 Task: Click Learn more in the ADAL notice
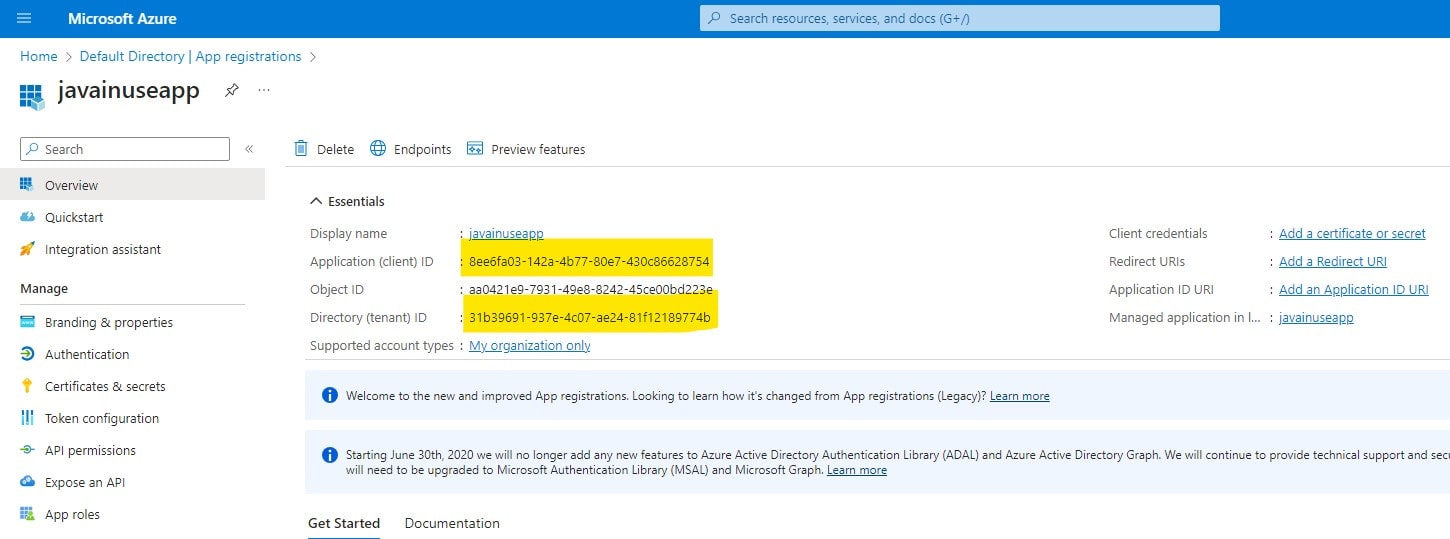pos(857,470)
